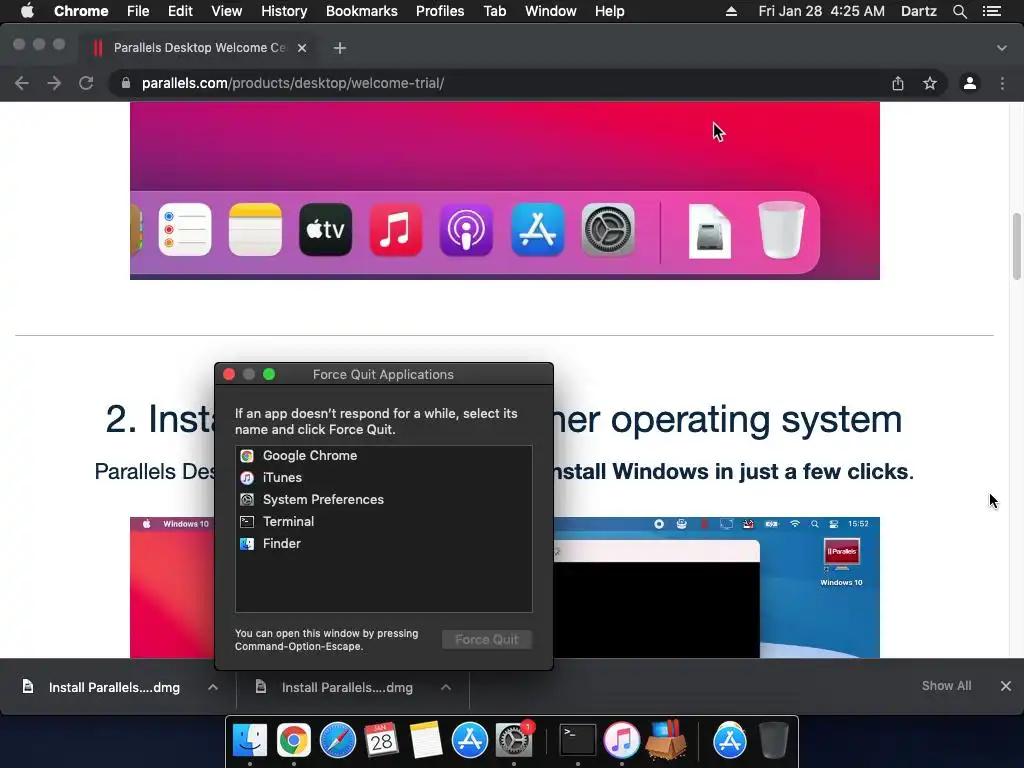View site lock information in address bar
The image size is (1024, 768).
125,83
